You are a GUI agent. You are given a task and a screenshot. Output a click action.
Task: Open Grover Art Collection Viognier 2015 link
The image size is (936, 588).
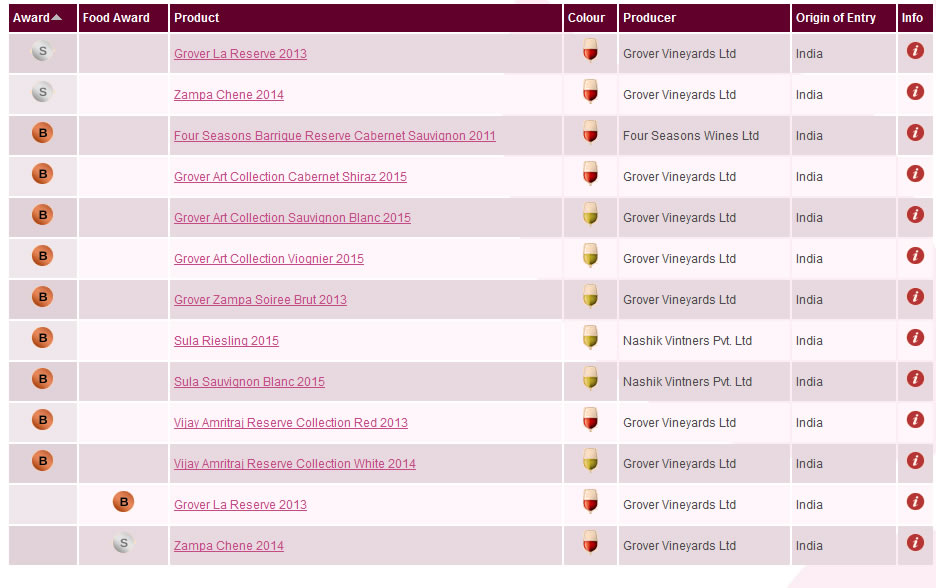pos(269,258)
